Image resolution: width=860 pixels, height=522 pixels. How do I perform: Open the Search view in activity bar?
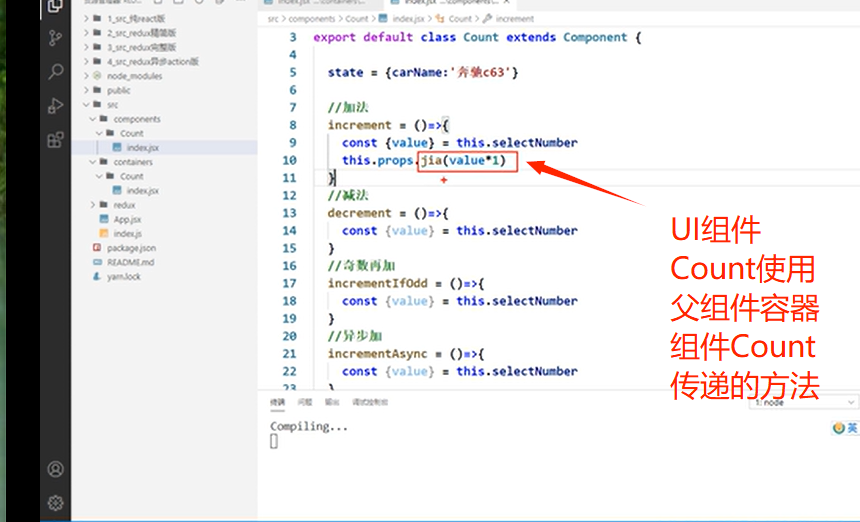coord(55,71)
